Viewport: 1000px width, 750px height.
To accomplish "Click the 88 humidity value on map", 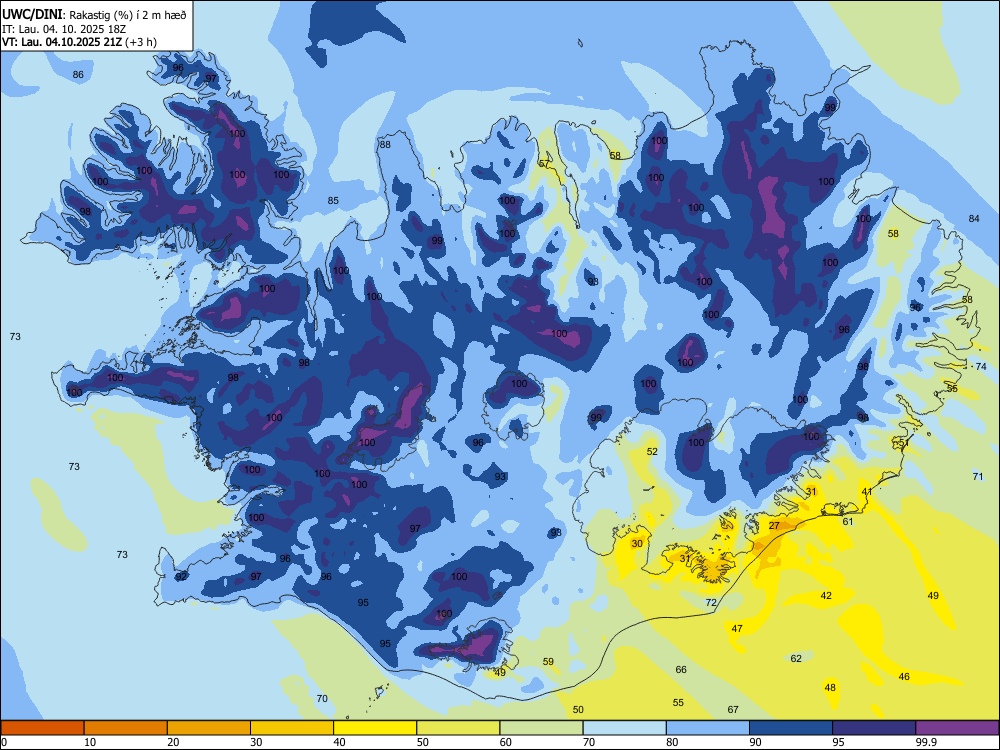I will pos(385,144).
